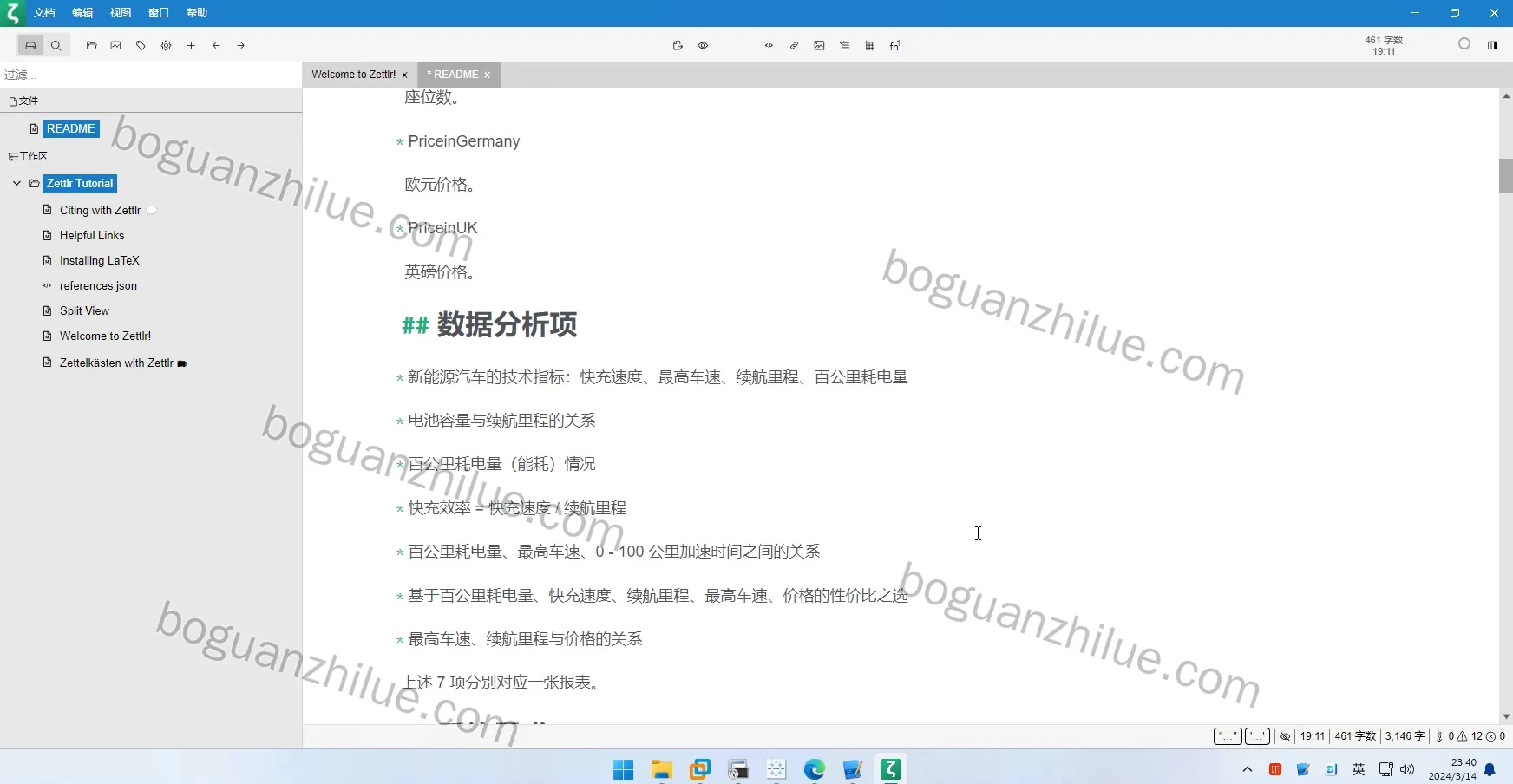Go forward with the right arrow

[241, 46]
